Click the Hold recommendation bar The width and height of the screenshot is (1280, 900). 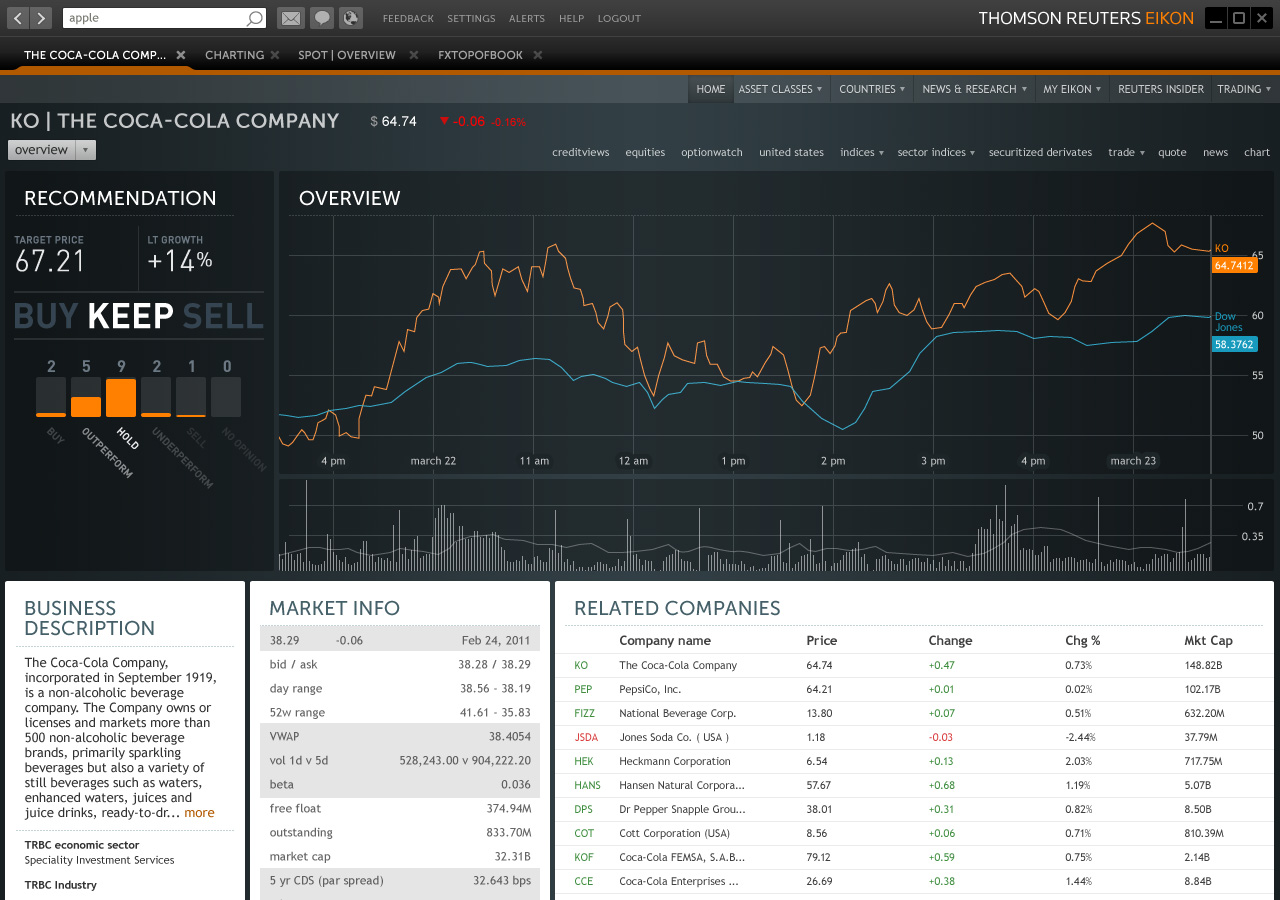(x=121, y=397)
